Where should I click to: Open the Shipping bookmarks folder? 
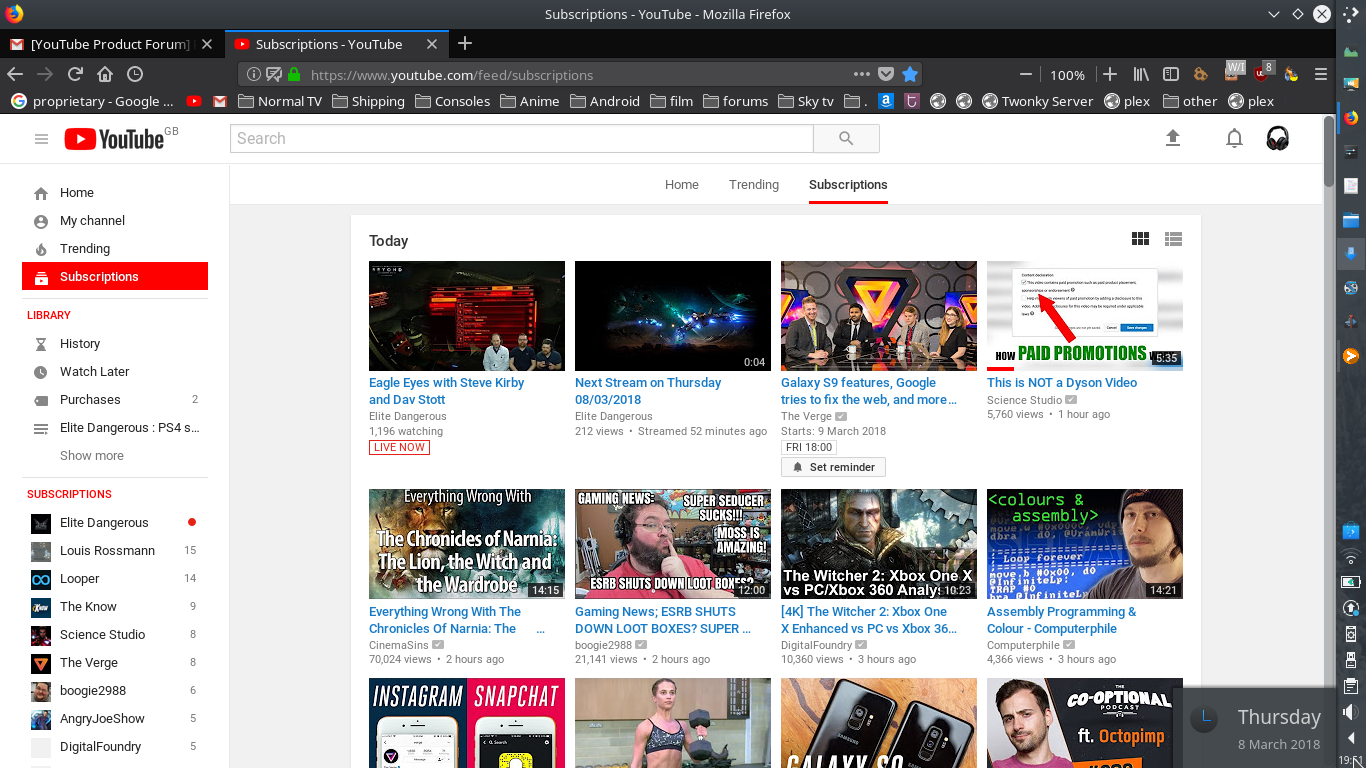(368, 101)
